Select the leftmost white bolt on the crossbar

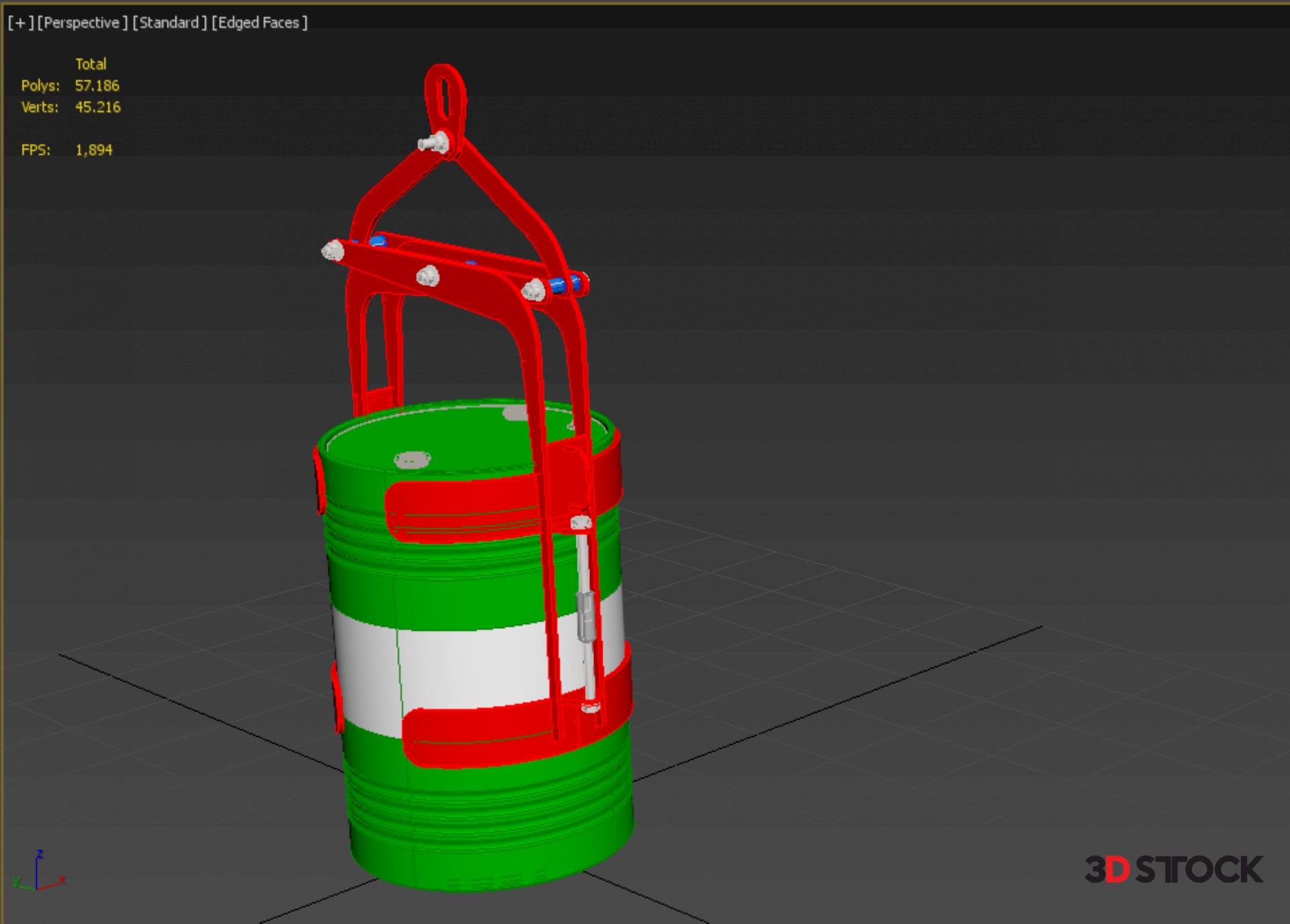[x=333, y=251]
